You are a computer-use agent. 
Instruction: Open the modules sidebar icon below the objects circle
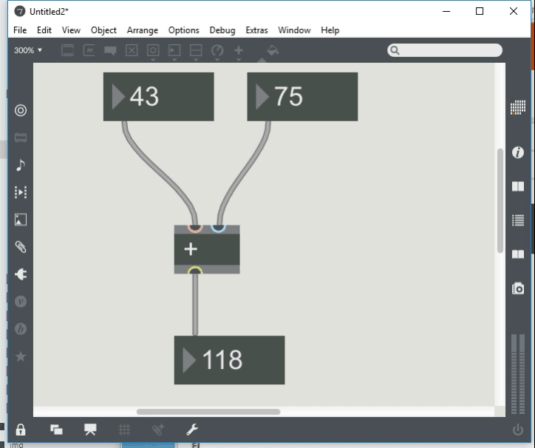tap(20, 138)
